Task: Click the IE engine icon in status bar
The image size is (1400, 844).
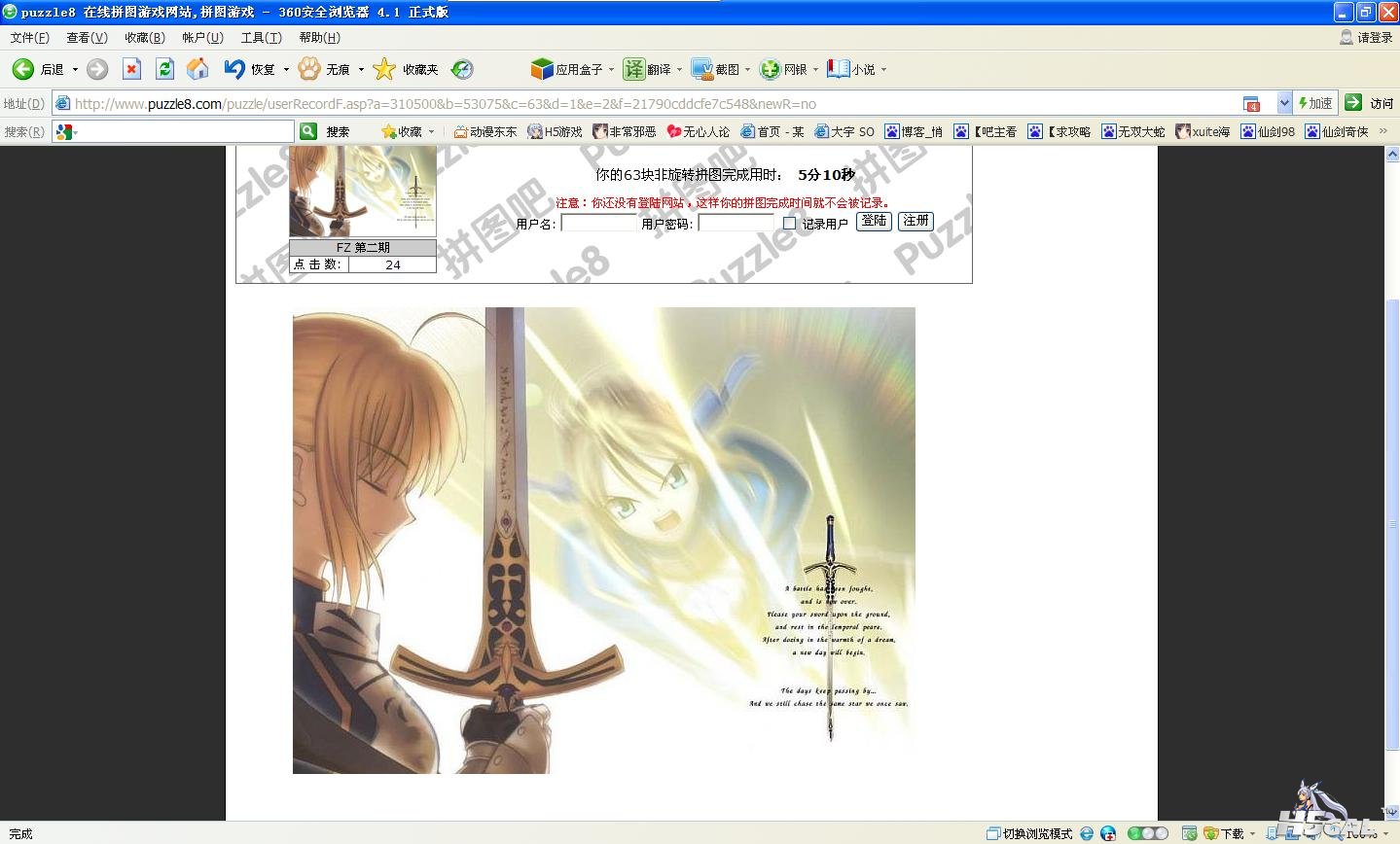Action: (x=1087, y=833)
